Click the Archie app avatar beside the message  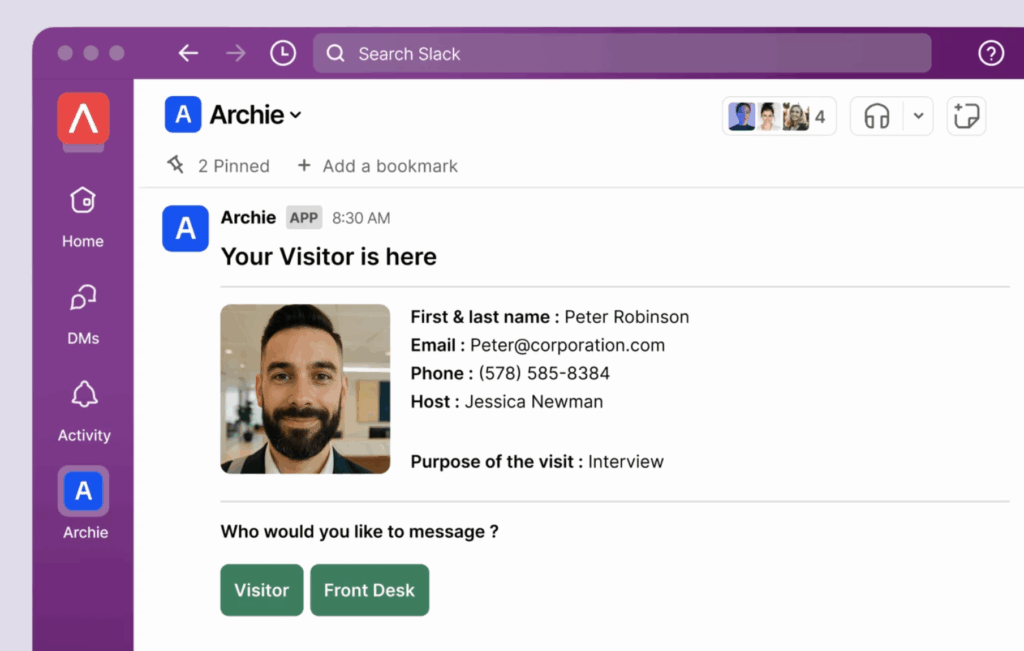185,228
